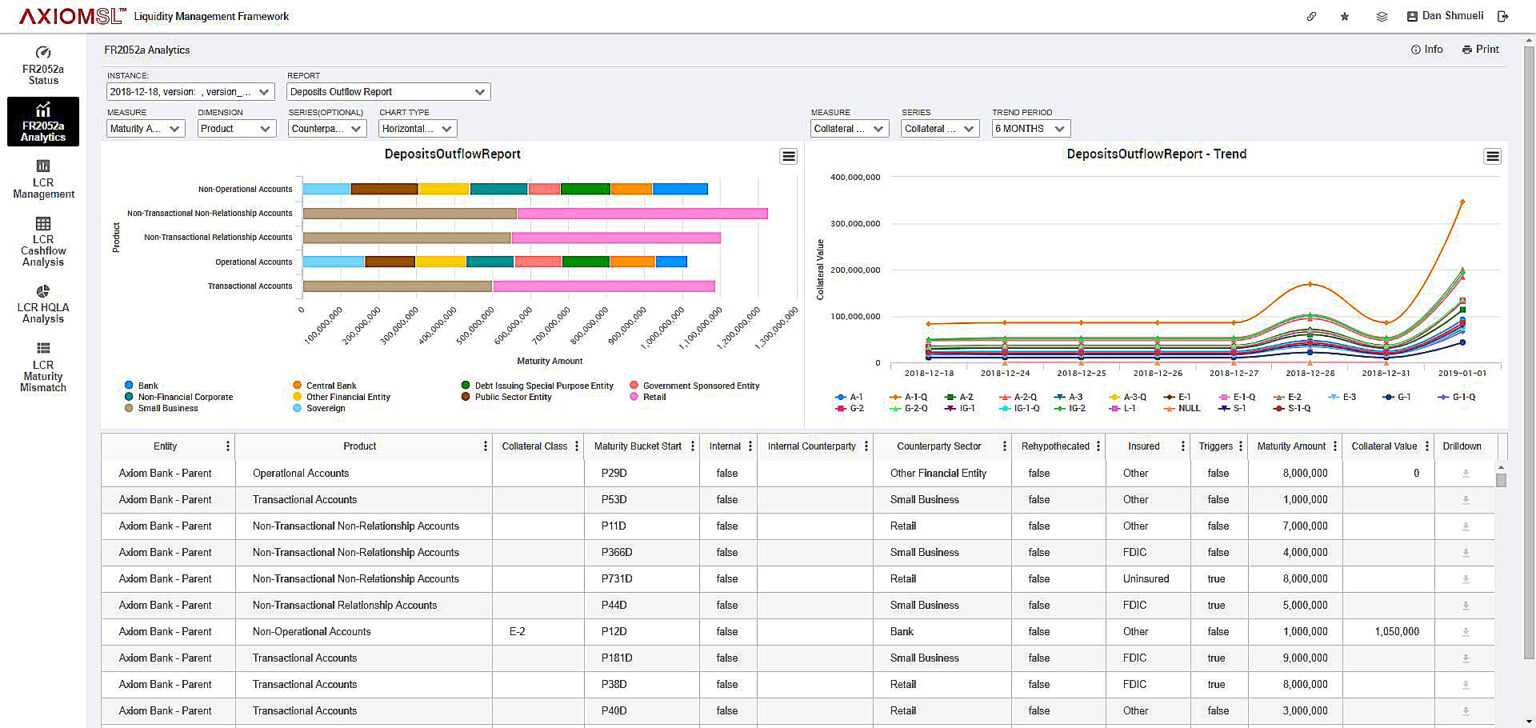Image resolution: width=1536 pixels, height=728 pixels.
Task: Click the link icon in top bar
Action: click(1312, 17)
